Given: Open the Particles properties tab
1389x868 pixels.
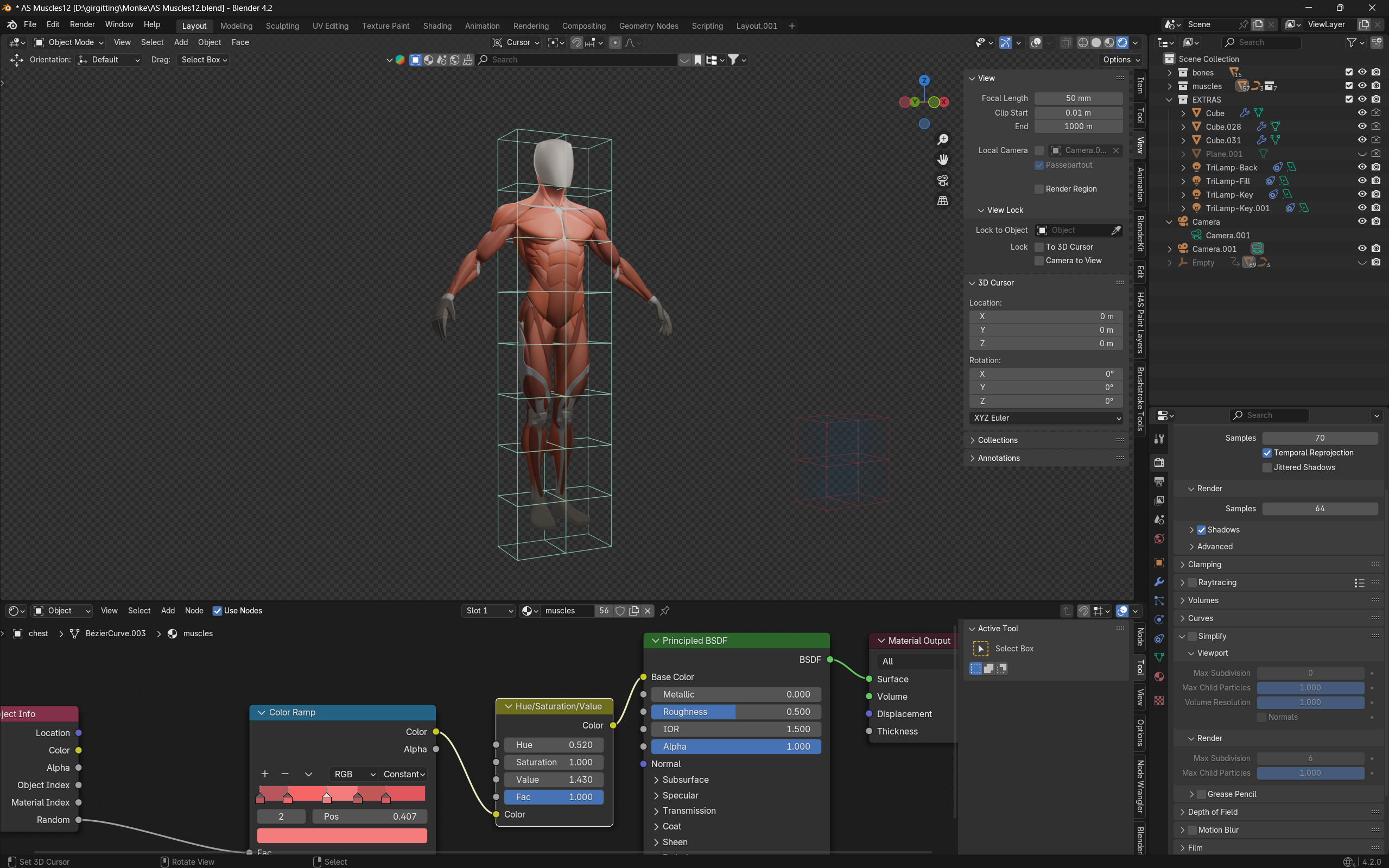Looking at the screenshot, I should 1159,600.
